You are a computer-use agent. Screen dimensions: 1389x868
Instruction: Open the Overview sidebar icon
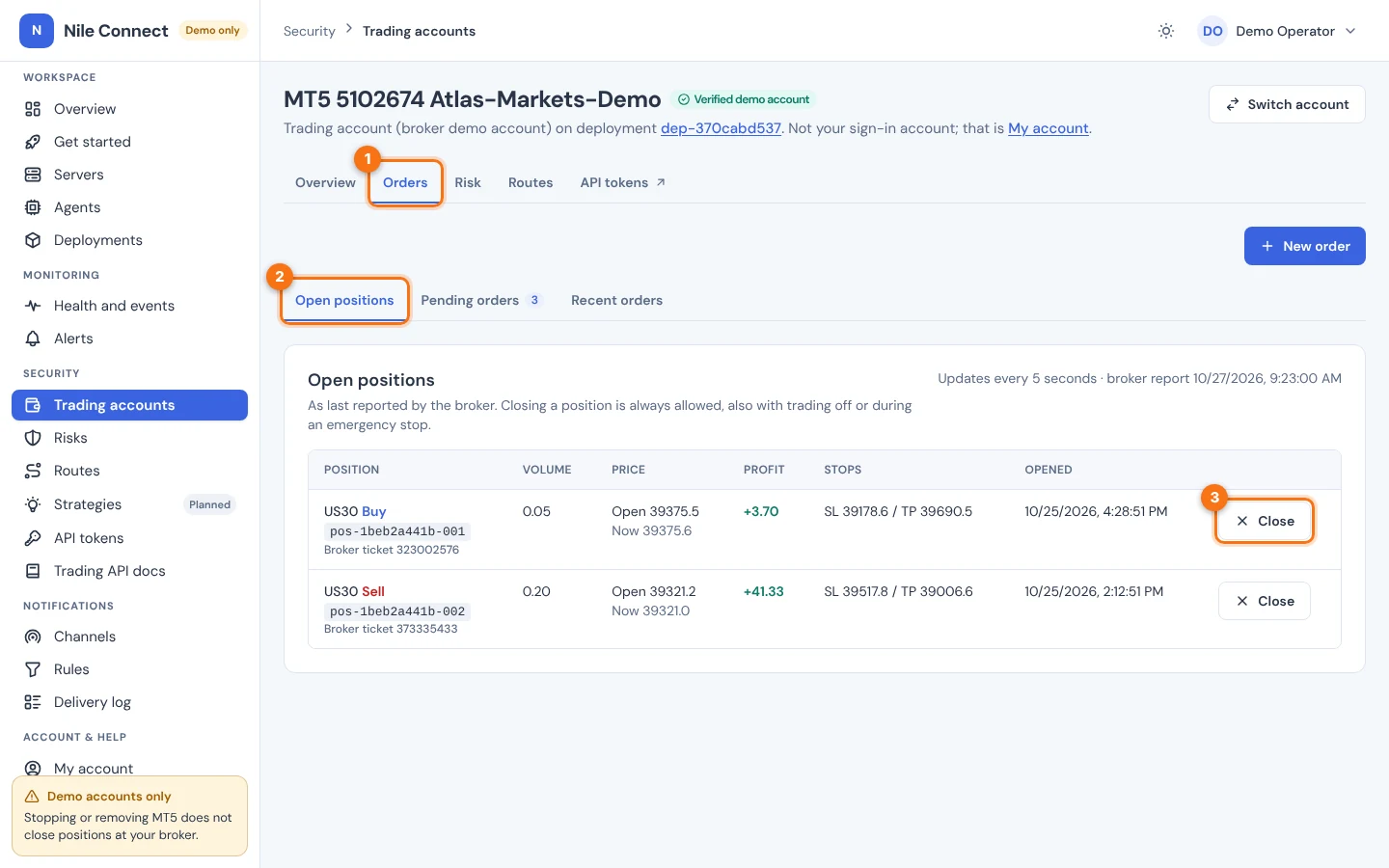coord(33,109)
